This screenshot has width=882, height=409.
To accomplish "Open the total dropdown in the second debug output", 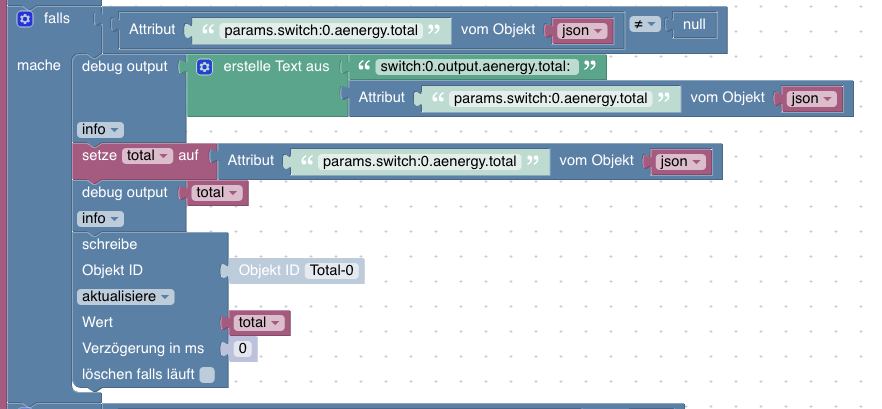I will [x=217, y=193].
